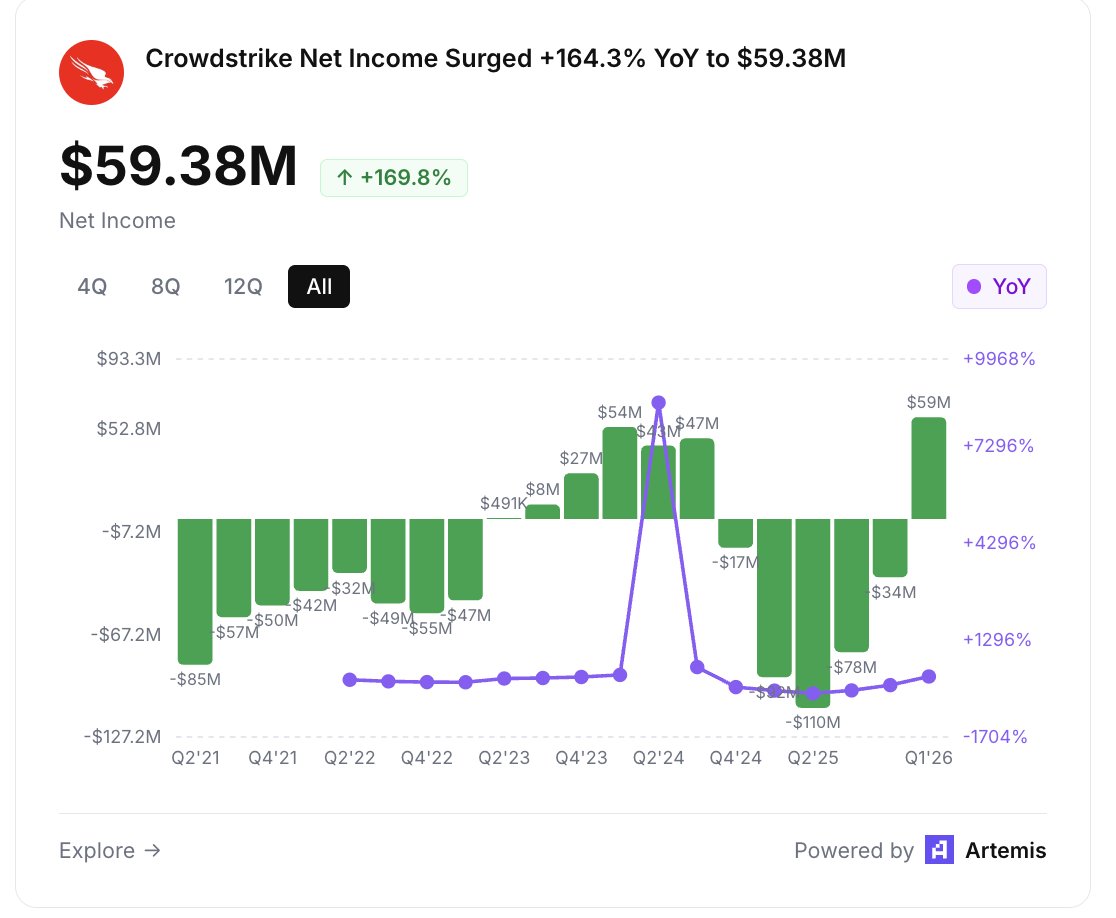The width and height of the screenshot is (1116, 918).
Task: Click the +4296% right axis label
Action: tap(999, 542)
